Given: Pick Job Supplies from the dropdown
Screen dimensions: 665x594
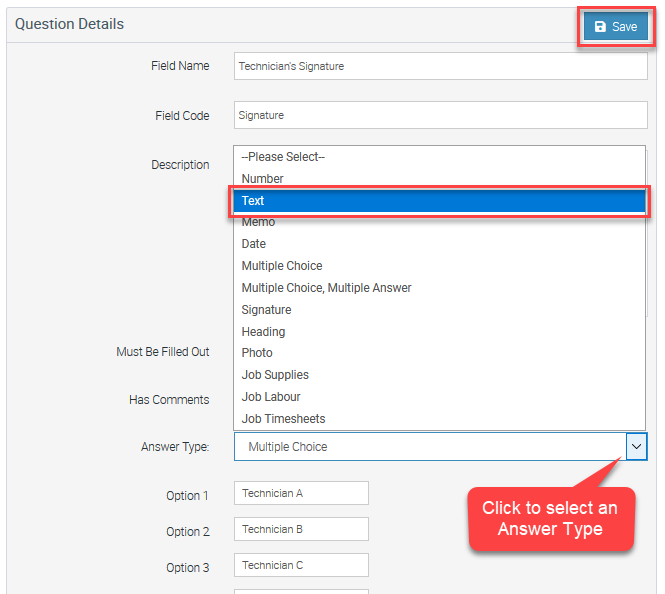Looking at the screenshot, I should [x=439, y=375].
